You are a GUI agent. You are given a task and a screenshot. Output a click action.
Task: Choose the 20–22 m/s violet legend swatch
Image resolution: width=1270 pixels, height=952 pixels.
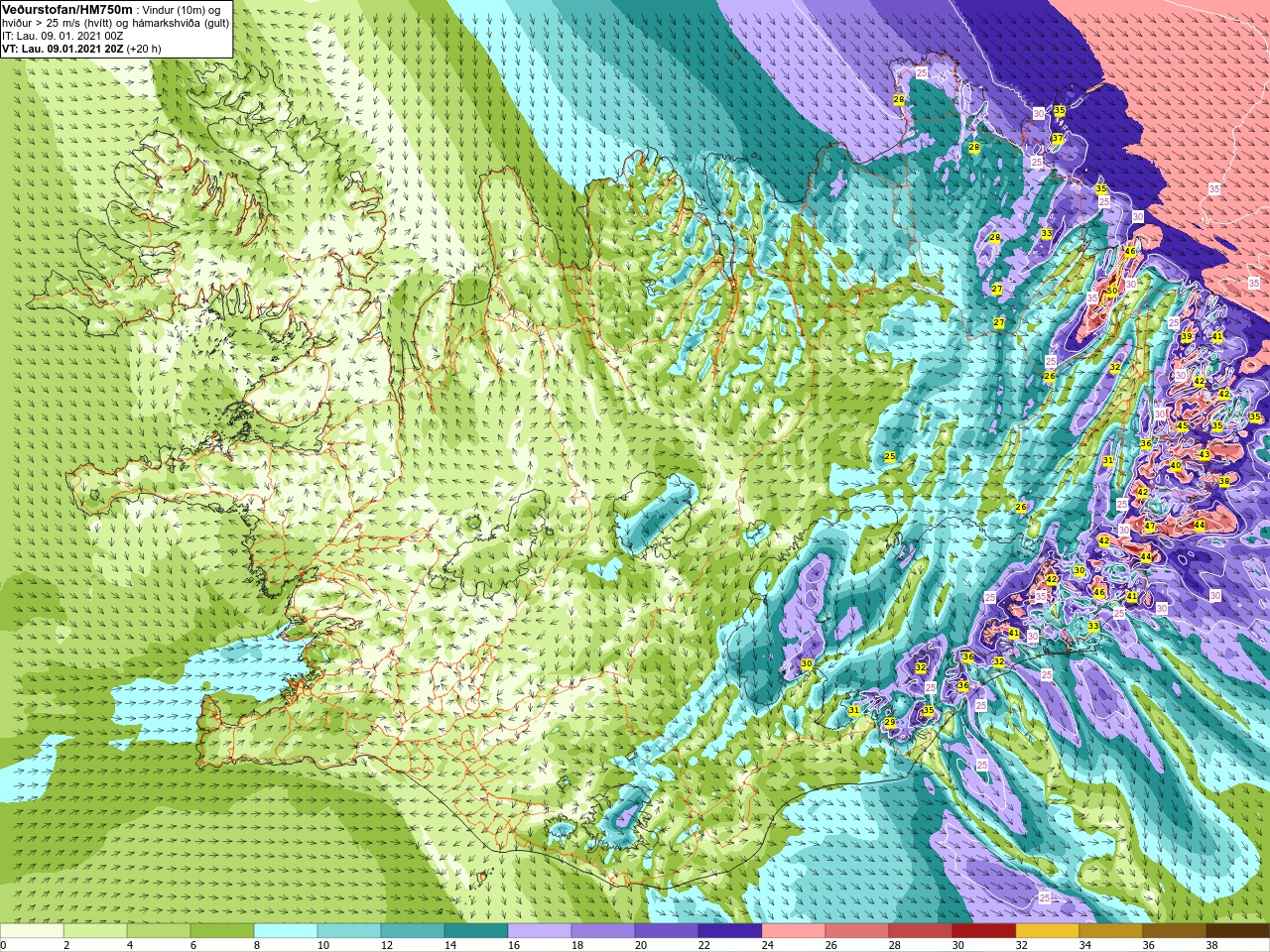click(x=667, y=931)
